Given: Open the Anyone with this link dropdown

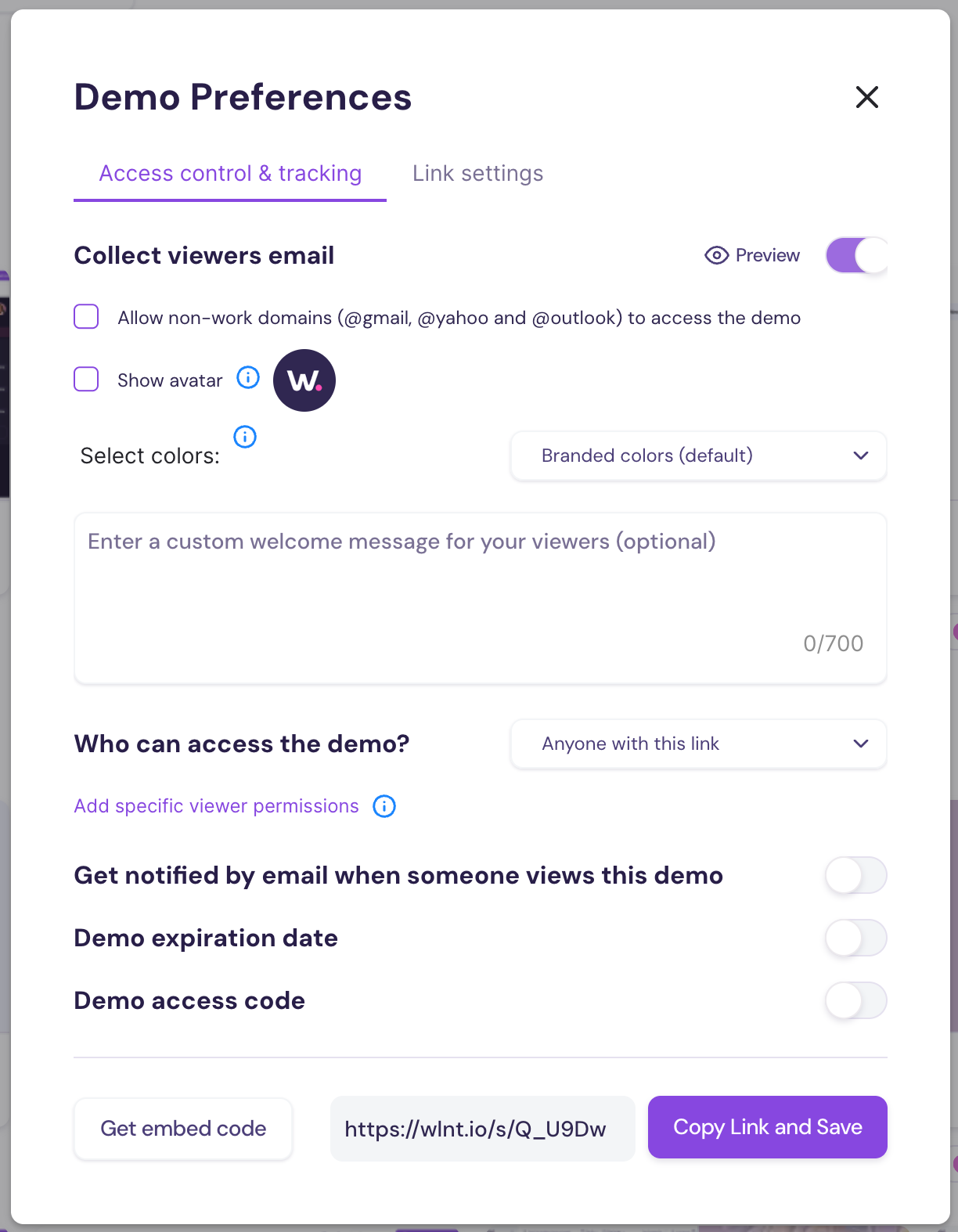Looking at the screenshot, I should [x=699, y=744].
